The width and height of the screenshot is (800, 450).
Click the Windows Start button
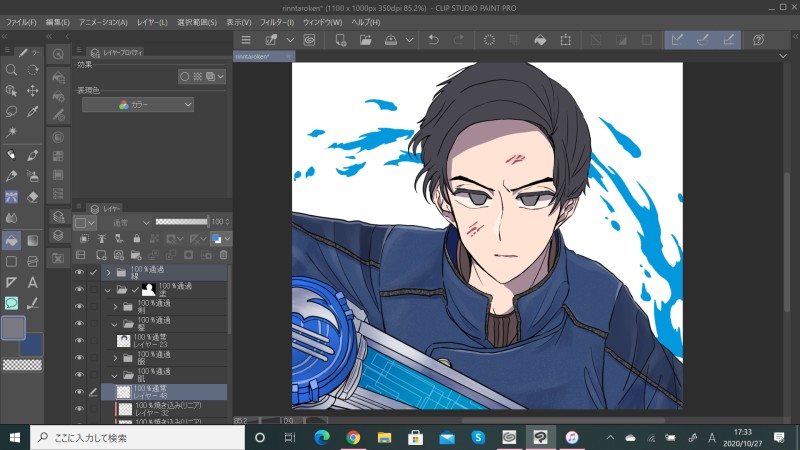[x=15, y=437]
